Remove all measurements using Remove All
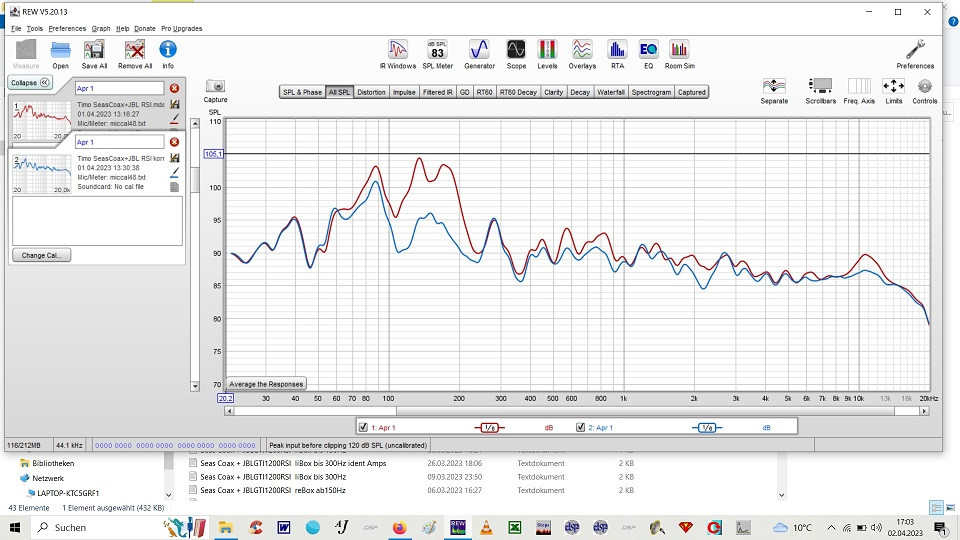Viewport: 960px width, 540px height. [x=135, y=54]
